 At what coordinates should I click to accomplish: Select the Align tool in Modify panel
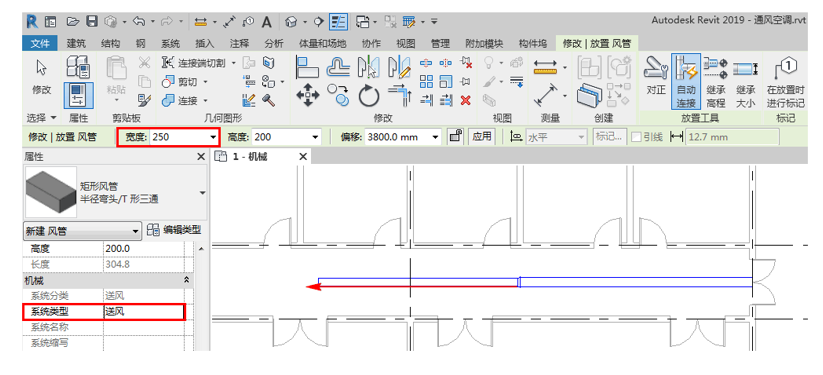pos(307,67)
